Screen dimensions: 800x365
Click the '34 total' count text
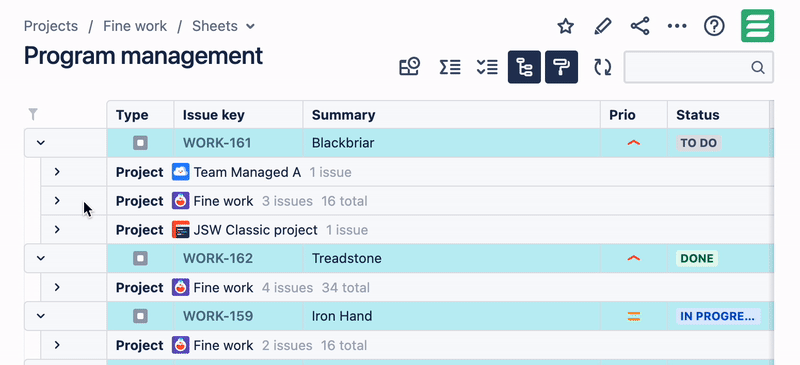(x=345, y=287)
